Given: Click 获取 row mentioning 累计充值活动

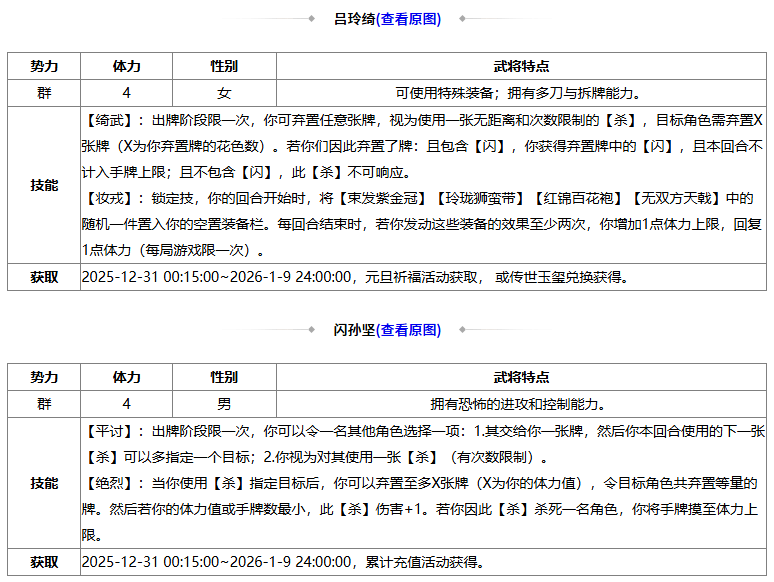Looking at the screenshot, I should pyautogui.click(x=387, y=562).
